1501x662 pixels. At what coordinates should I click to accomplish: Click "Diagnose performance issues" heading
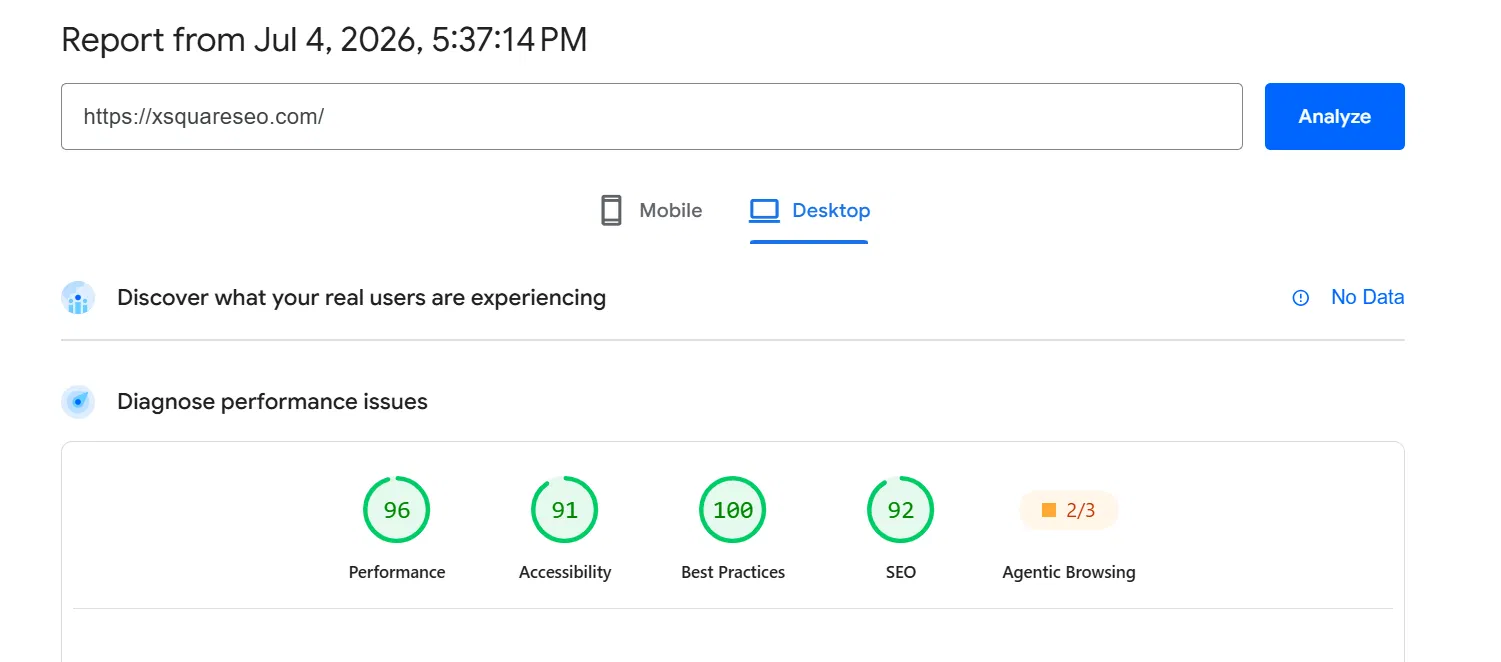tap(272, 401)
